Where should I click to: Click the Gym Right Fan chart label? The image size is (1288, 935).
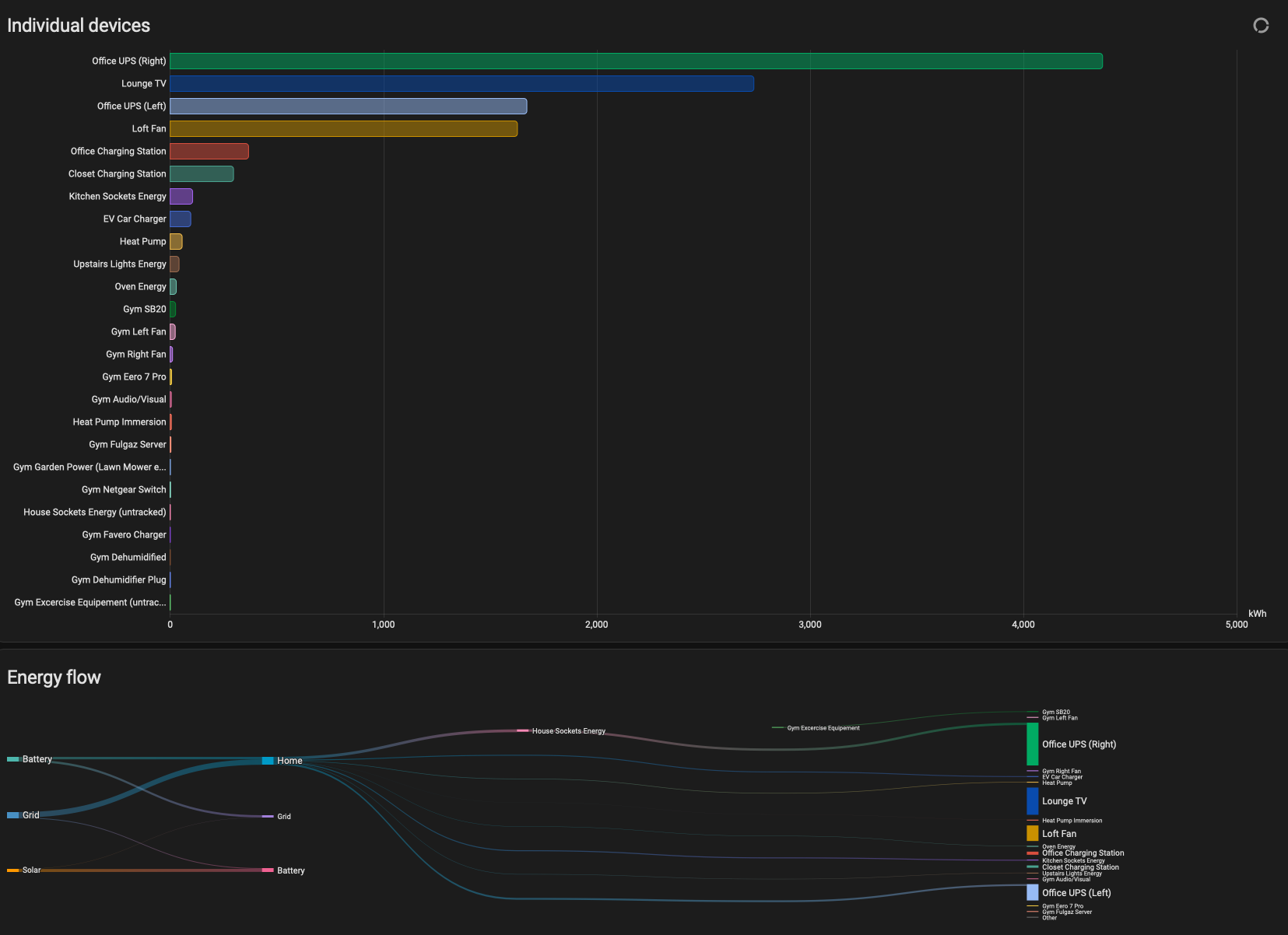point(136,354)
